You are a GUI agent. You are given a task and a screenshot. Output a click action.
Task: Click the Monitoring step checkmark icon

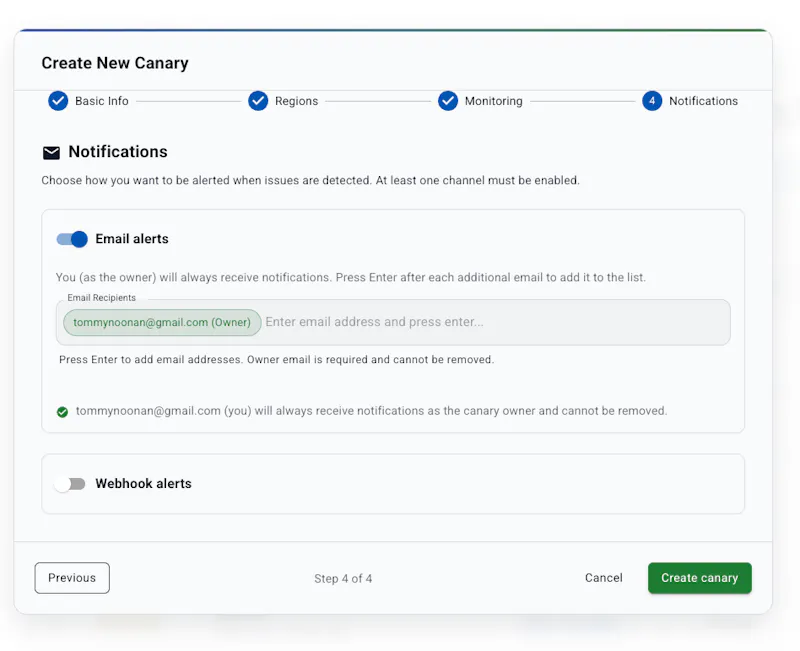point(448,101)
